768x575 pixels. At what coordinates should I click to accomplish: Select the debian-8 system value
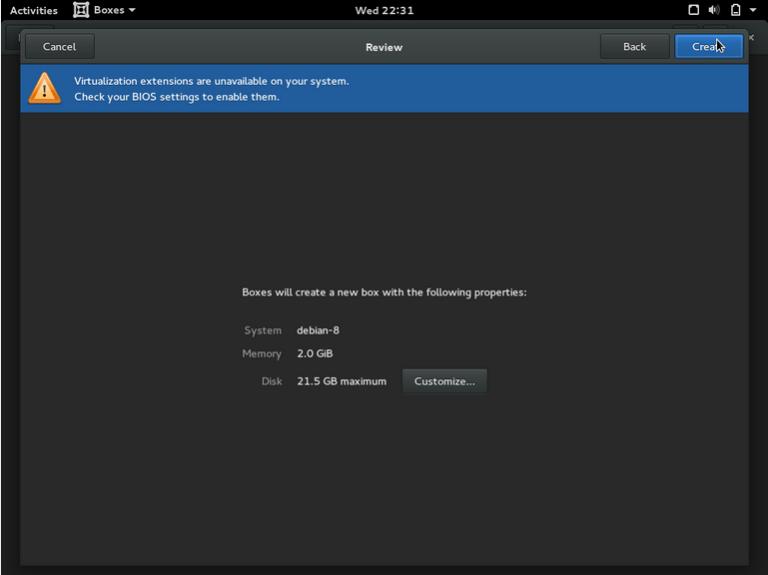pyautogui.click(x=318, y=330)
